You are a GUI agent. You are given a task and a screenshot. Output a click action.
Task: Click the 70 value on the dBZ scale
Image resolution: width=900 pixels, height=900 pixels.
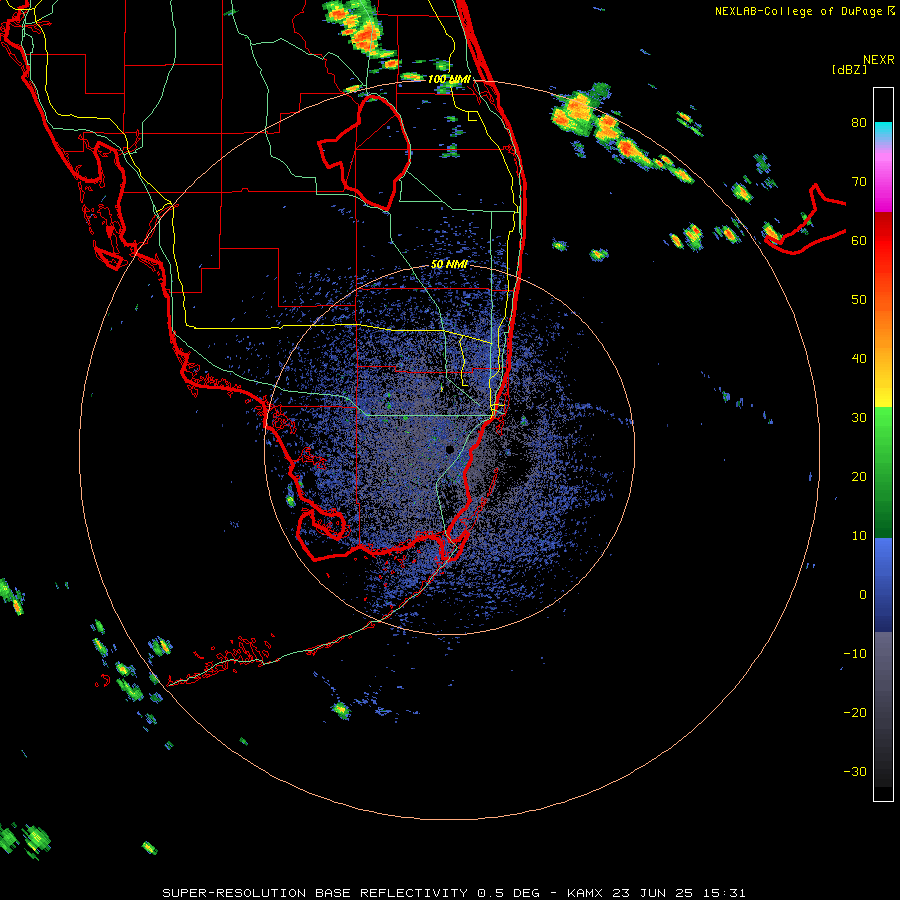pos(859,182)
